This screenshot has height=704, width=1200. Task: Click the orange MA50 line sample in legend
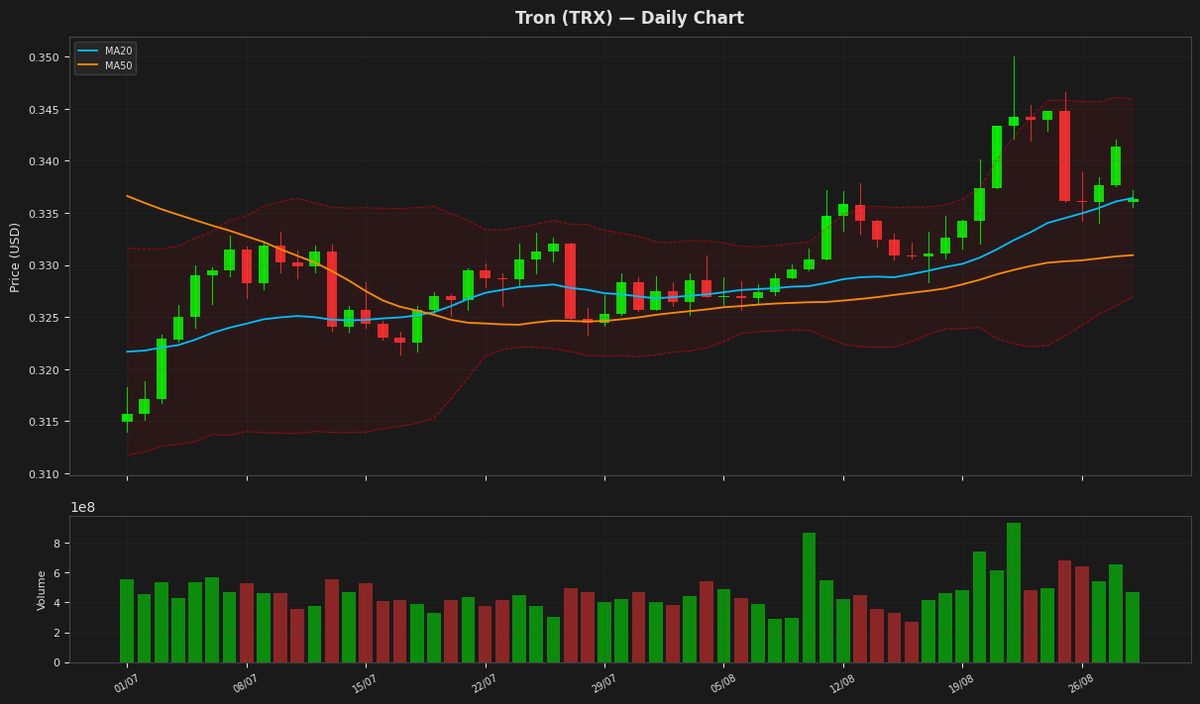(x=88, y=65)
